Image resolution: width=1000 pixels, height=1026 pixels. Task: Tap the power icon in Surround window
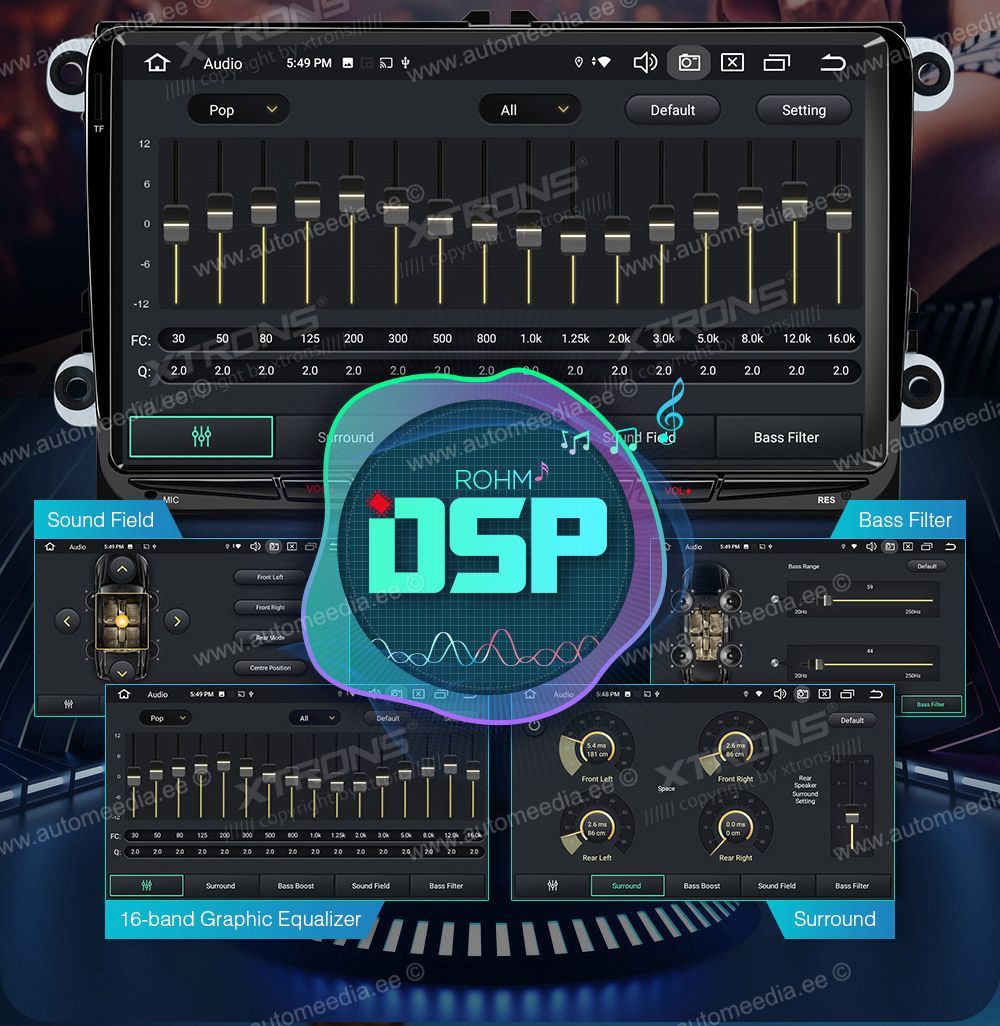click(535, 725)
